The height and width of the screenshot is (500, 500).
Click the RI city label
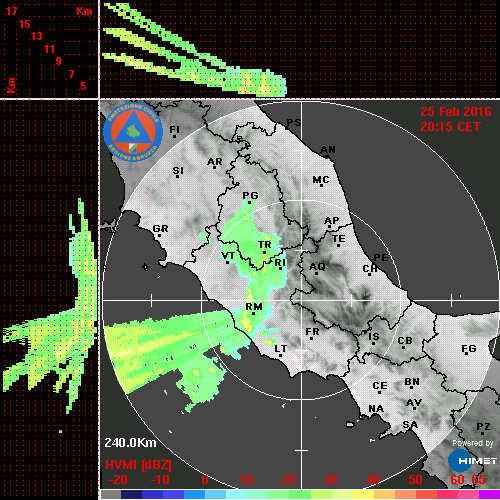pyautogui.click(x=280, y=263)
